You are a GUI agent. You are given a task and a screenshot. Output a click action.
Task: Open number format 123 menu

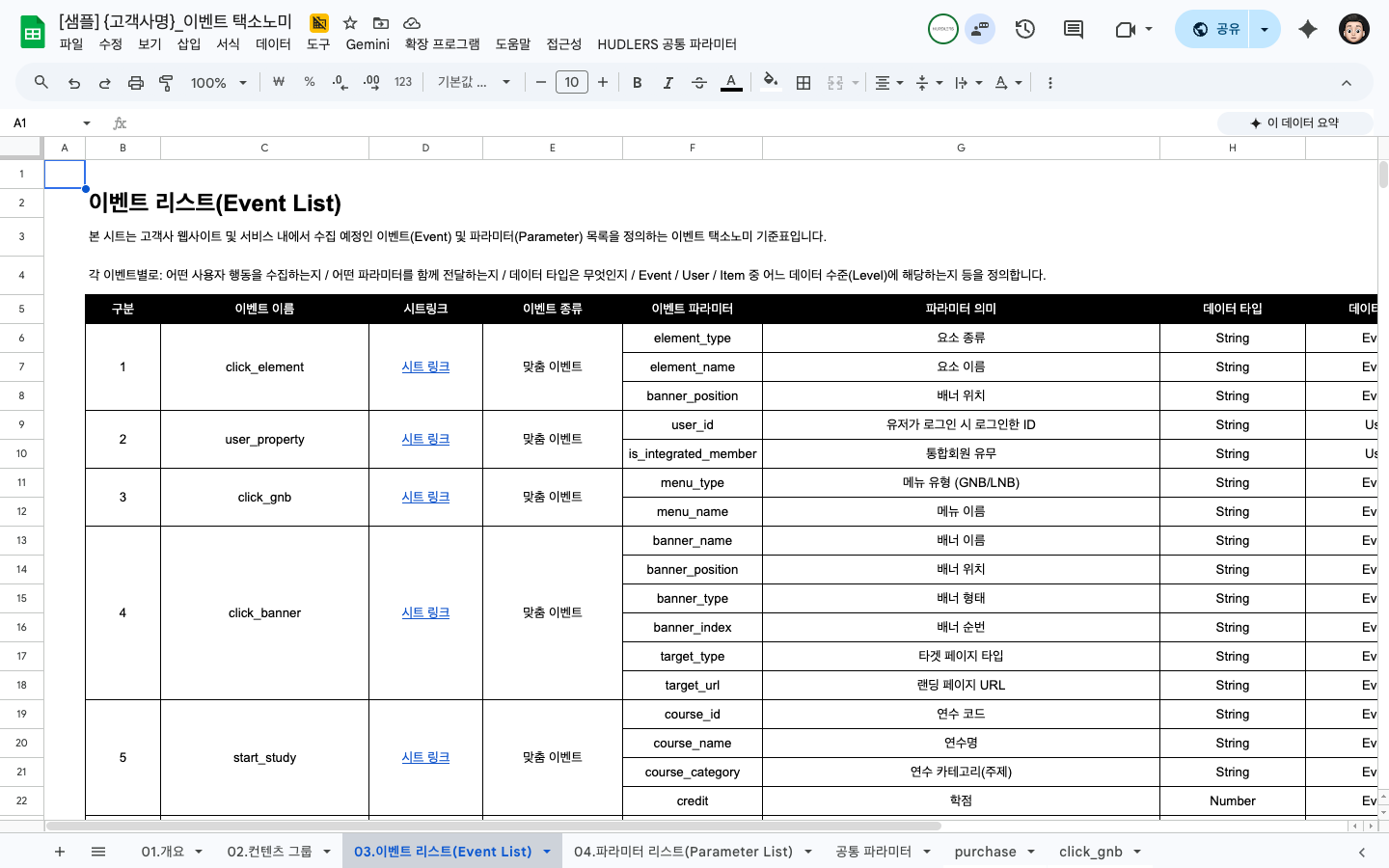pos(403,83)
